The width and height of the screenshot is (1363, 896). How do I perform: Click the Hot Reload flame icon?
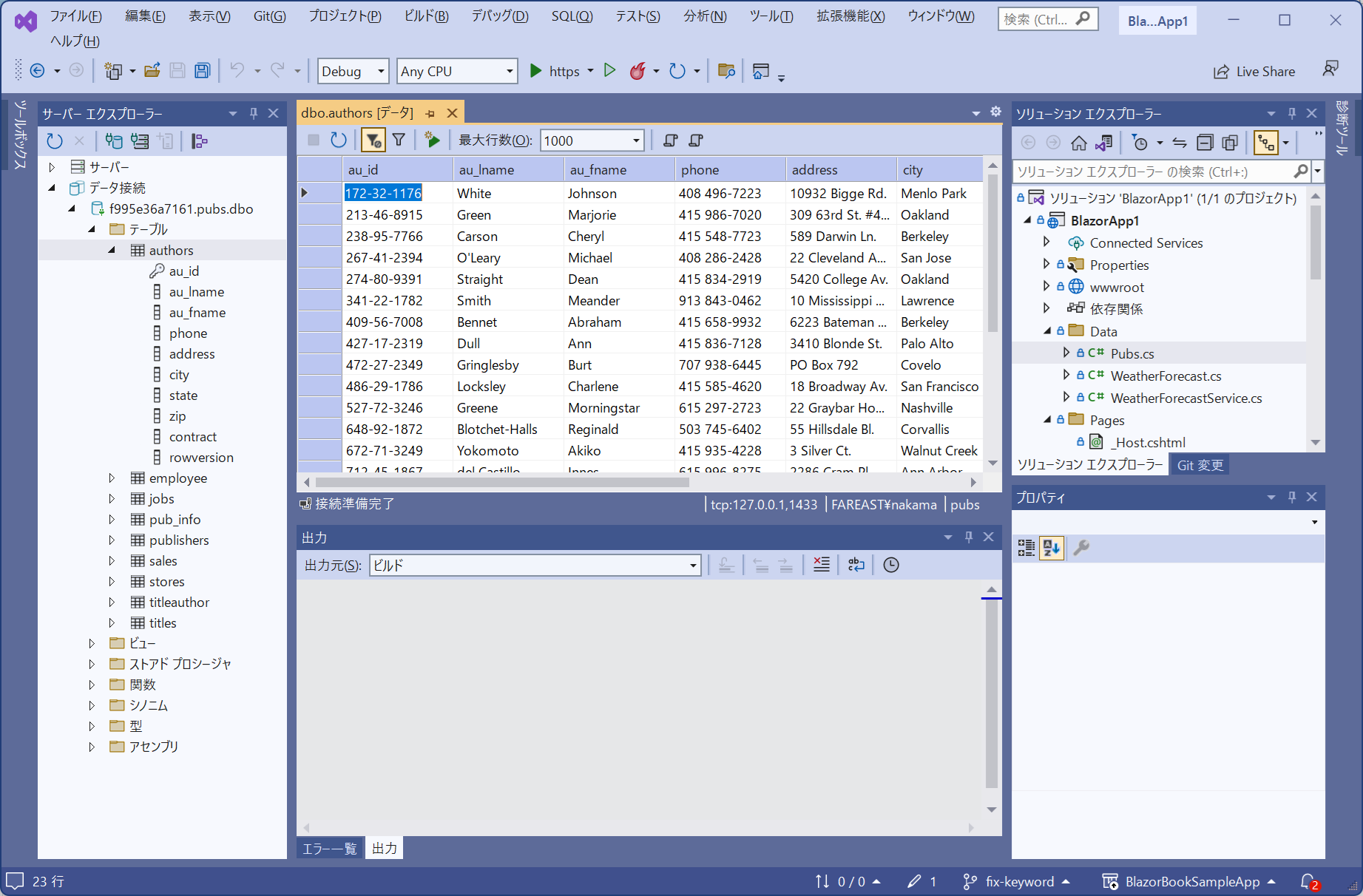pos(637,71)
